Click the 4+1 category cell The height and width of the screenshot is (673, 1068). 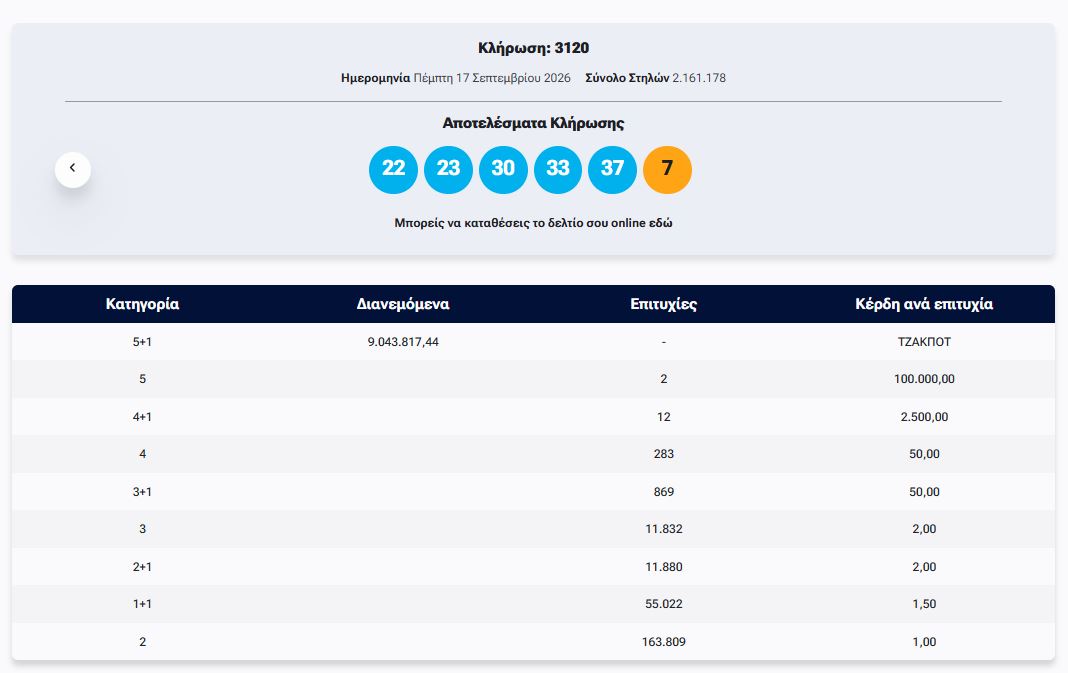142,417
